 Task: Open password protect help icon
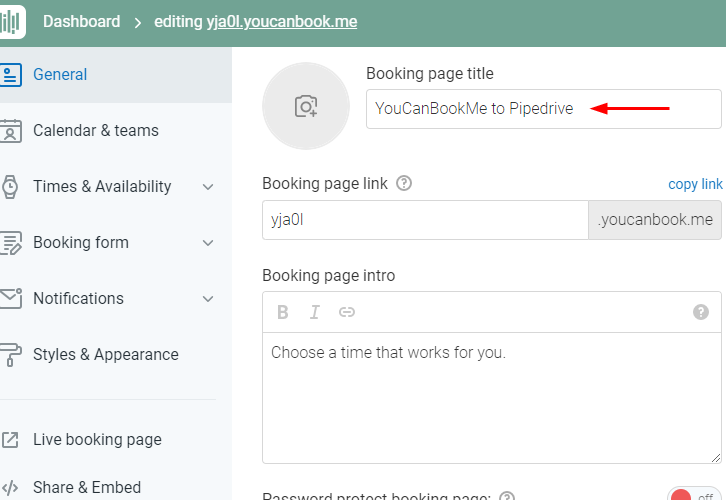[507, 496]
